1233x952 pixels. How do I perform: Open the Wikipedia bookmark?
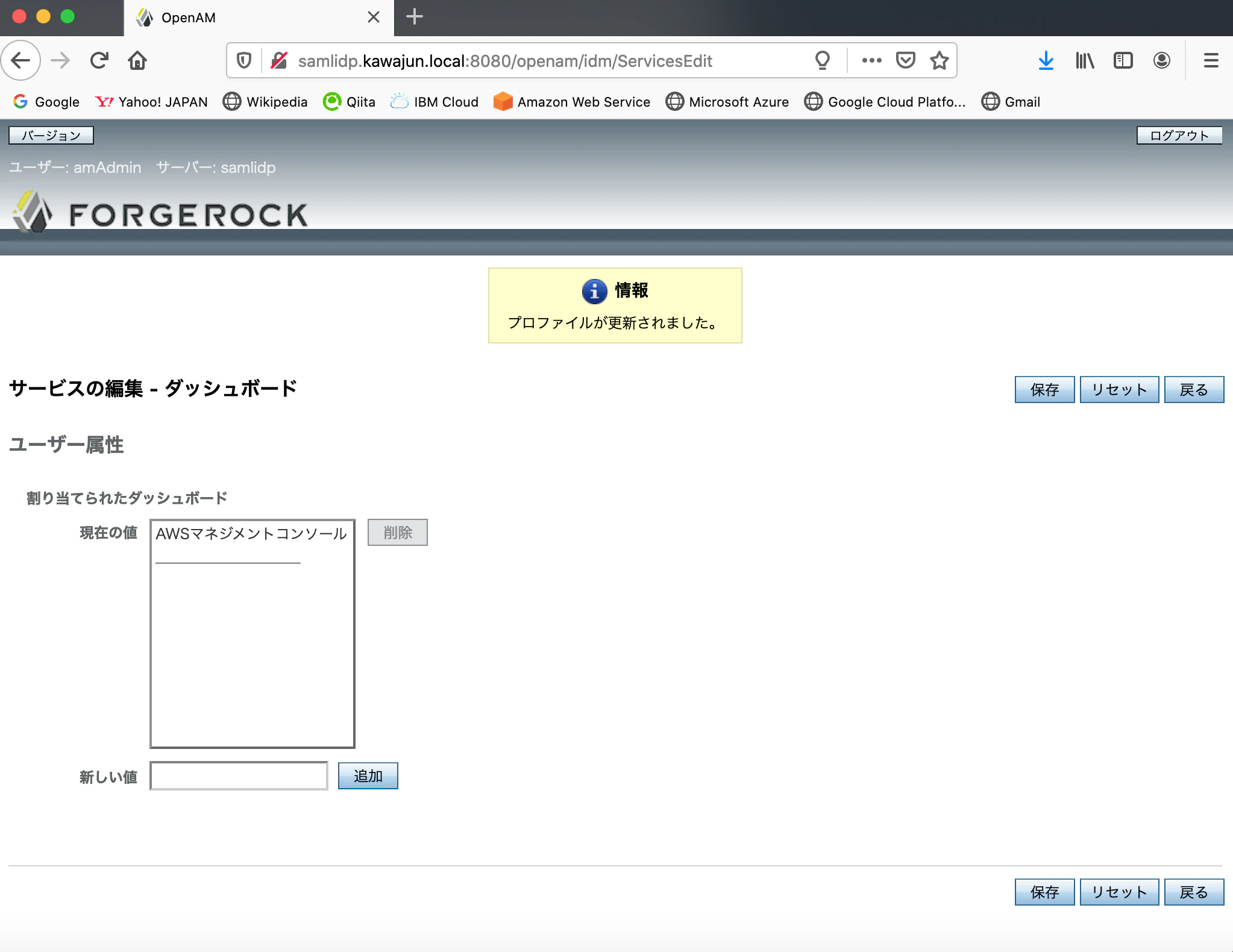(265, 102)
